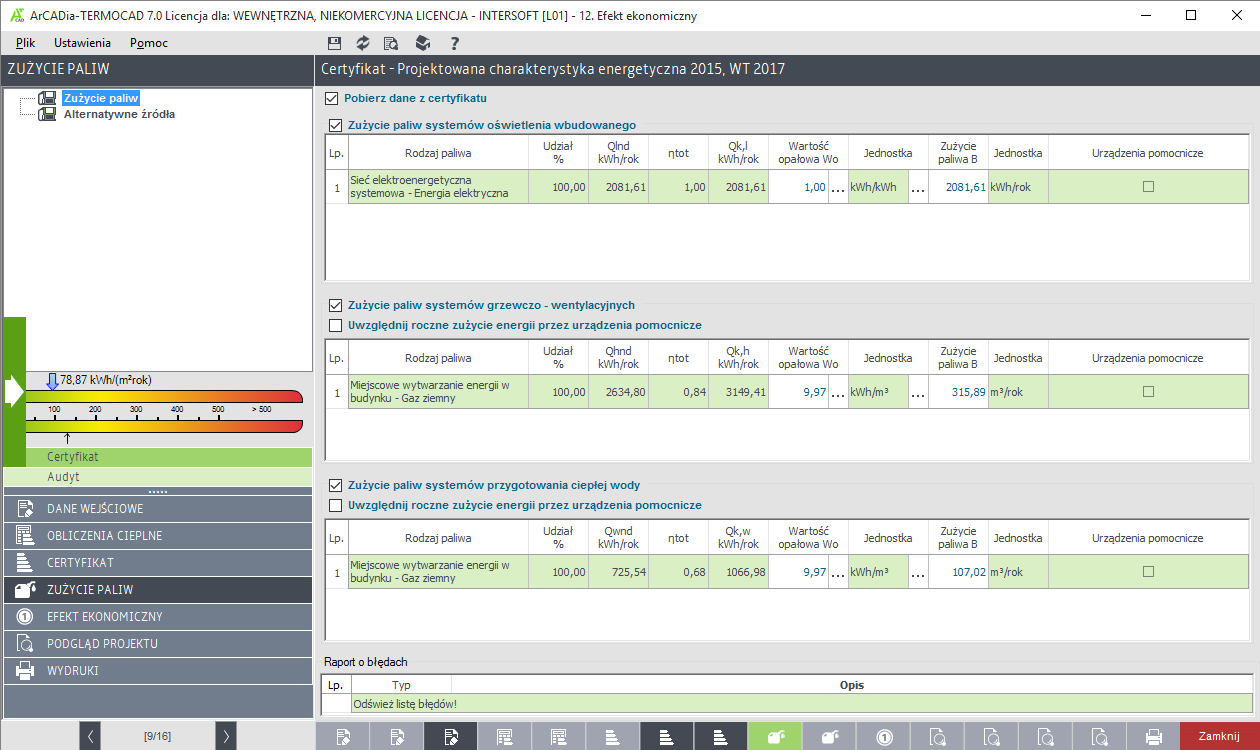Click the ZUŻYCIE PALIW sidebar icon
Viewport: 1260px width, 750px height.
pyautogui.click(x=27, y=589)
